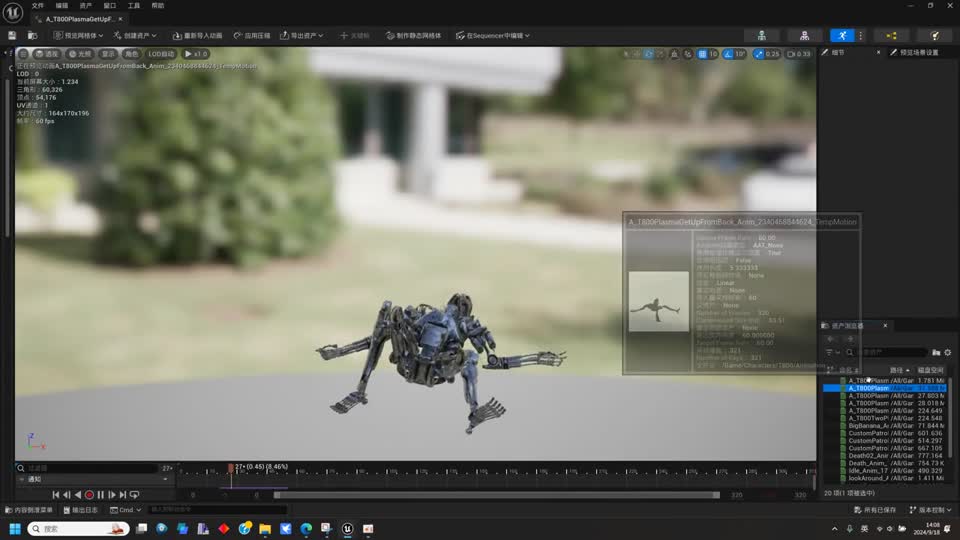Pause the animation playback
This screenshot has height=540, width=960.
click(x=100, y=495)
